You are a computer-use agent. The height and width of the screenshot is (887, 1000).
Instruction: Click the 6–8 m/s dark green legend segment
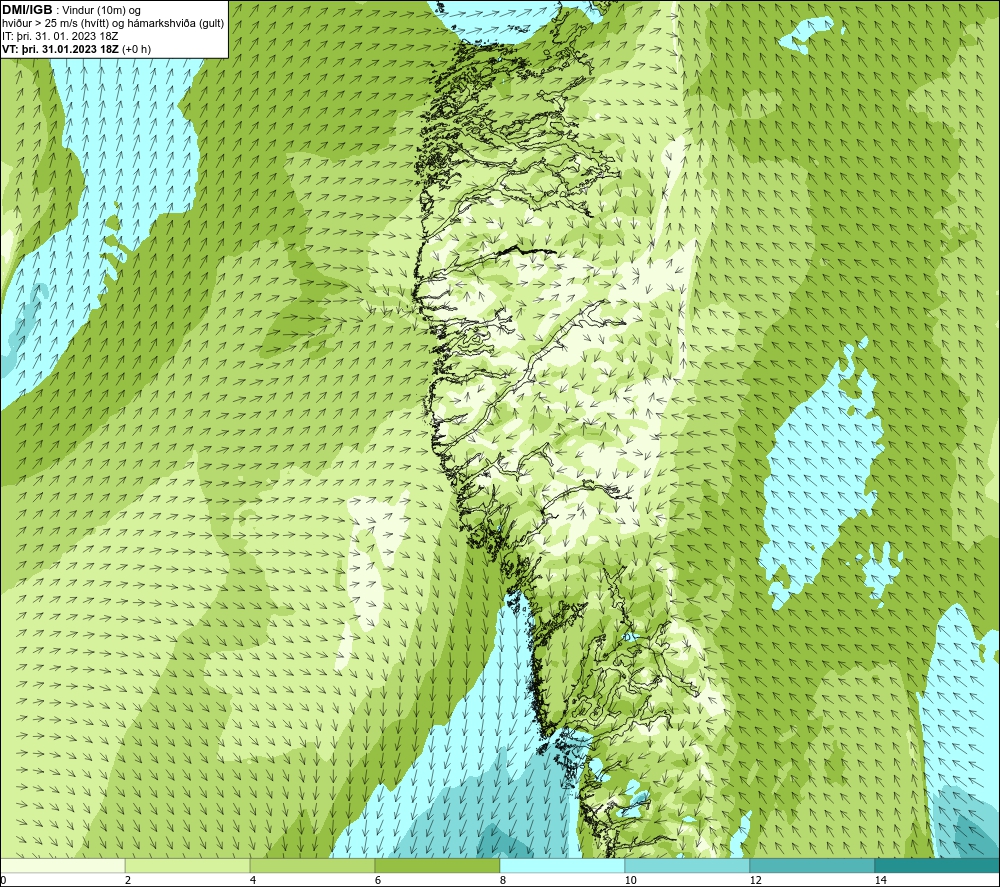point(437,865)
